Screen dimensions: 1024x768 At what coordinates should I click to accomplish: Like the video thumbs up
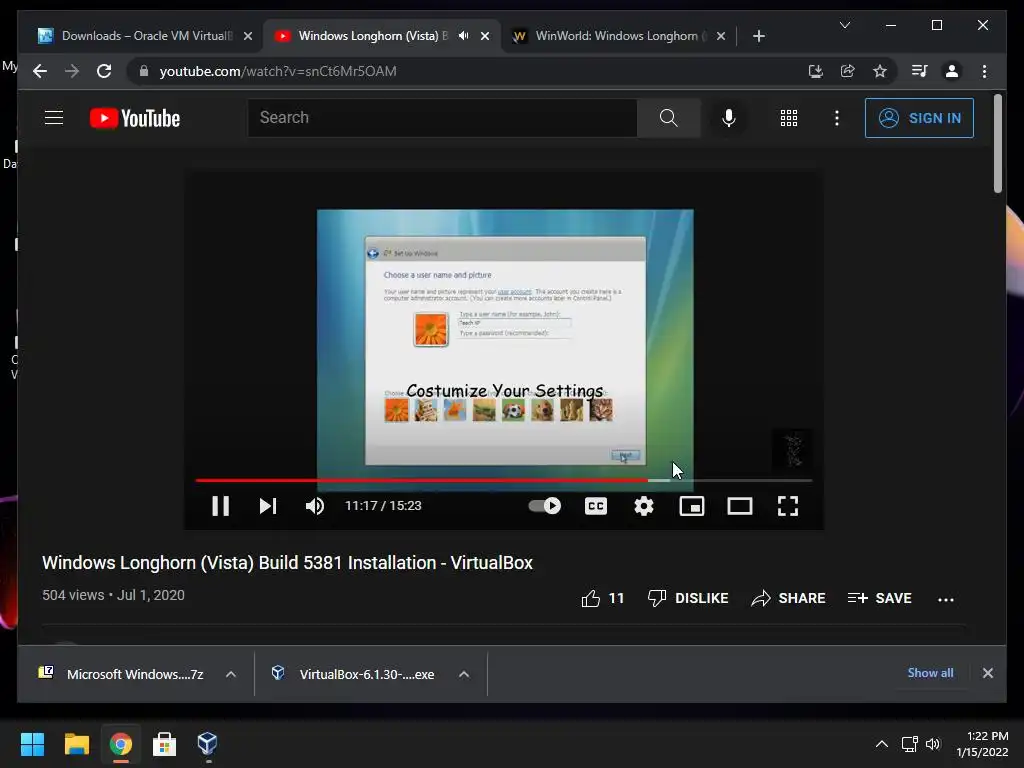(x=602, y=598)
